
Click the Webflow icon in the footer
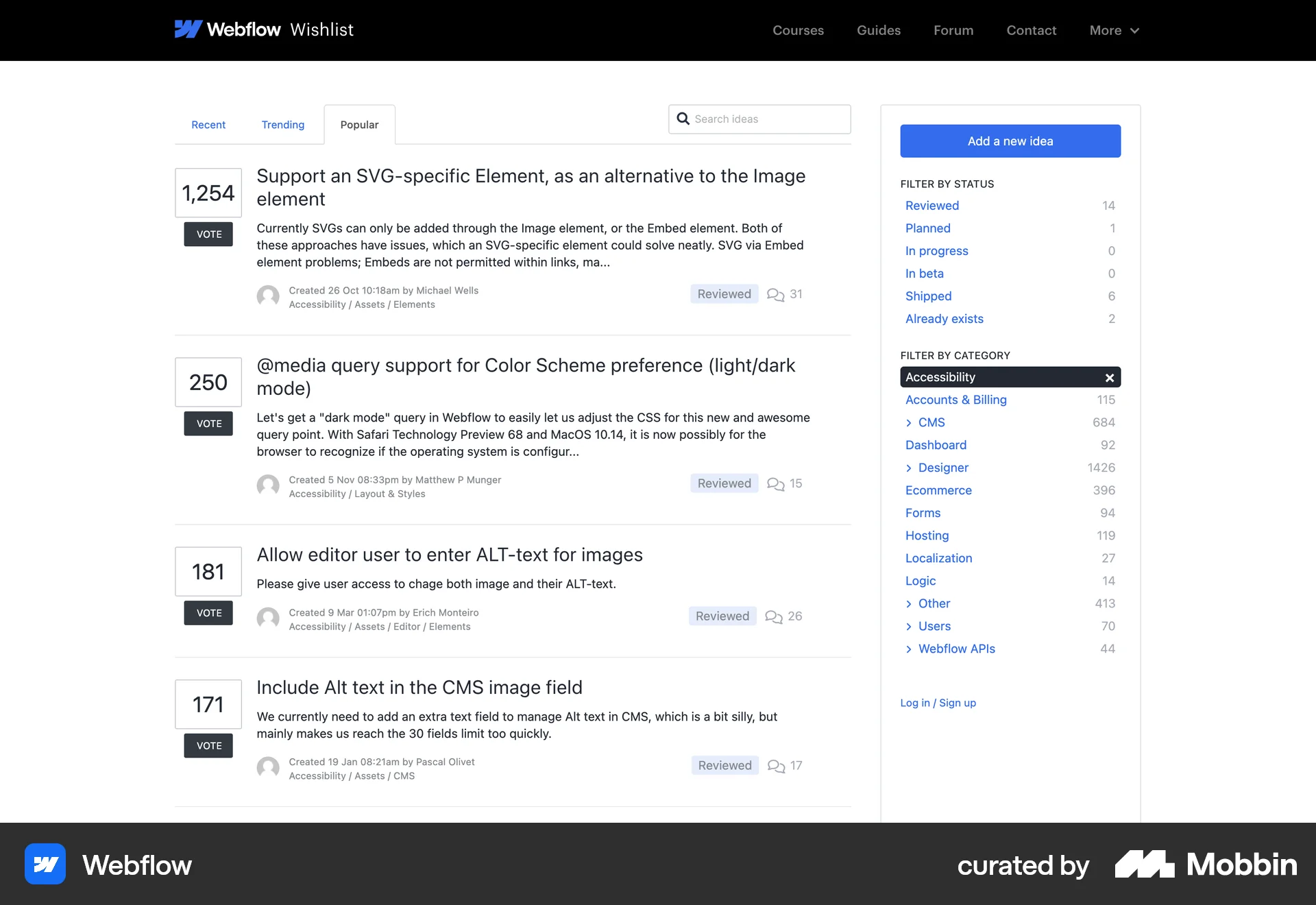[x=45, y=865]
